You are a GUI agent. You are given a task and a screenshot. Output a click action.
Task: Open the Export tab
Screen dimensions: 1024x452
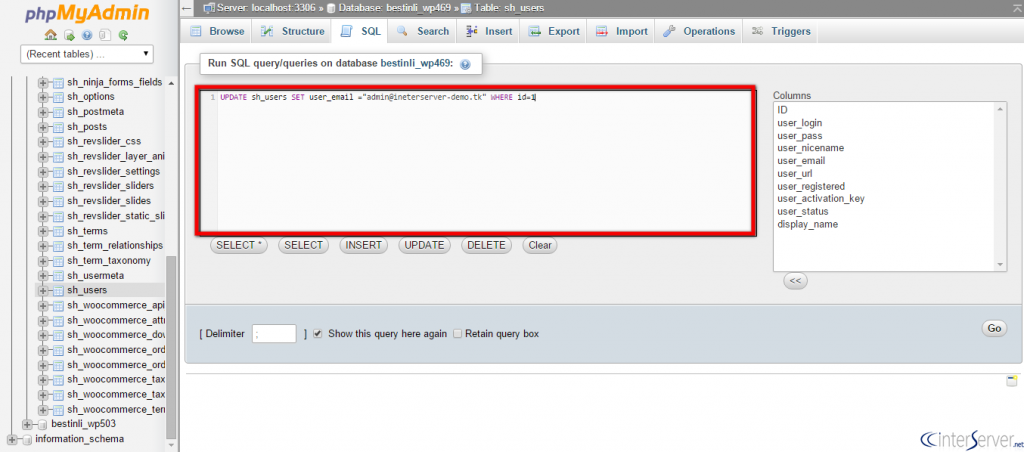click(554, 32)
